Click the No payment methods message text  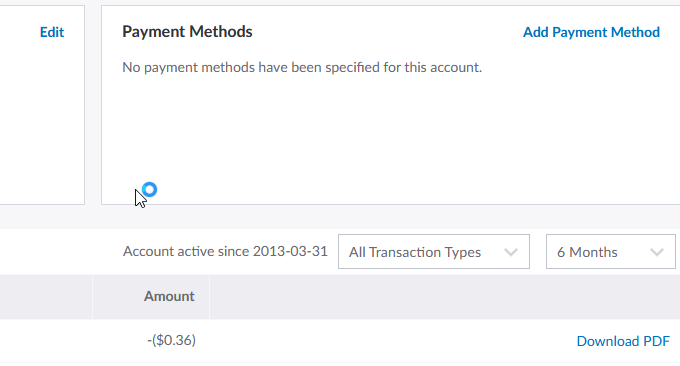pos(302,67)
